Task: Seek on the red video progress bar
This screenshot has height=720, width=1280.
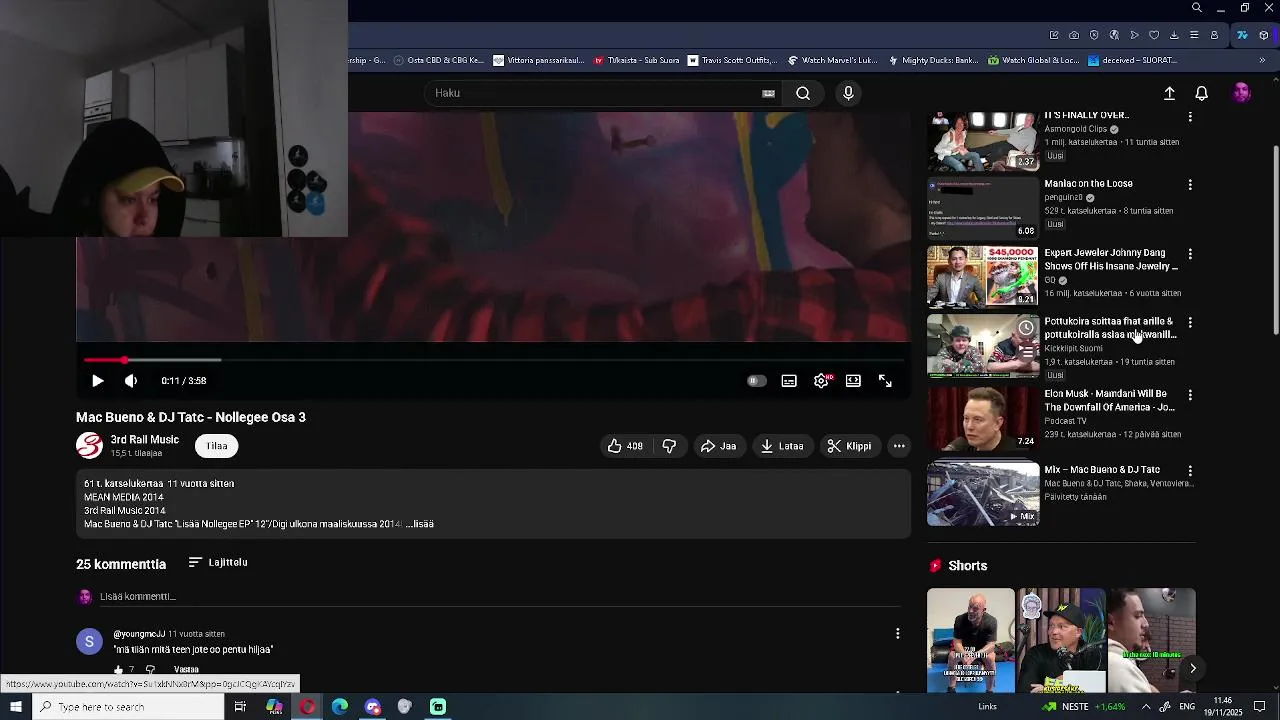Action: 493,359
